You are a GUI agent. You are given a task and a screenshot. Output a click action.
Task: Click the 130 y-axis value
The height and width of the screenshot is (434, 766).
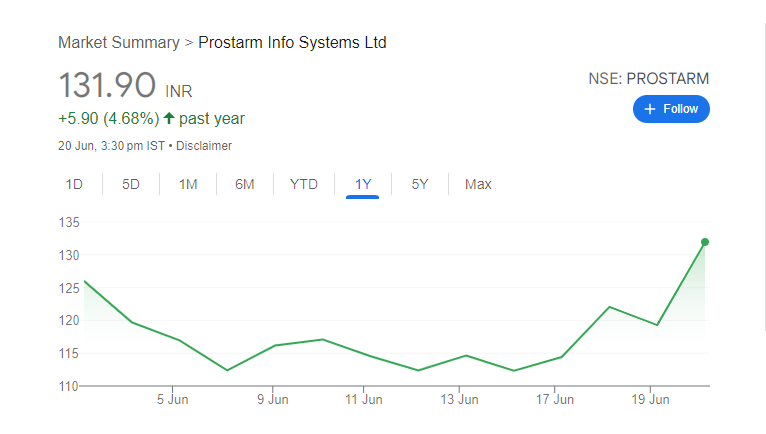[x=69, y=255]
